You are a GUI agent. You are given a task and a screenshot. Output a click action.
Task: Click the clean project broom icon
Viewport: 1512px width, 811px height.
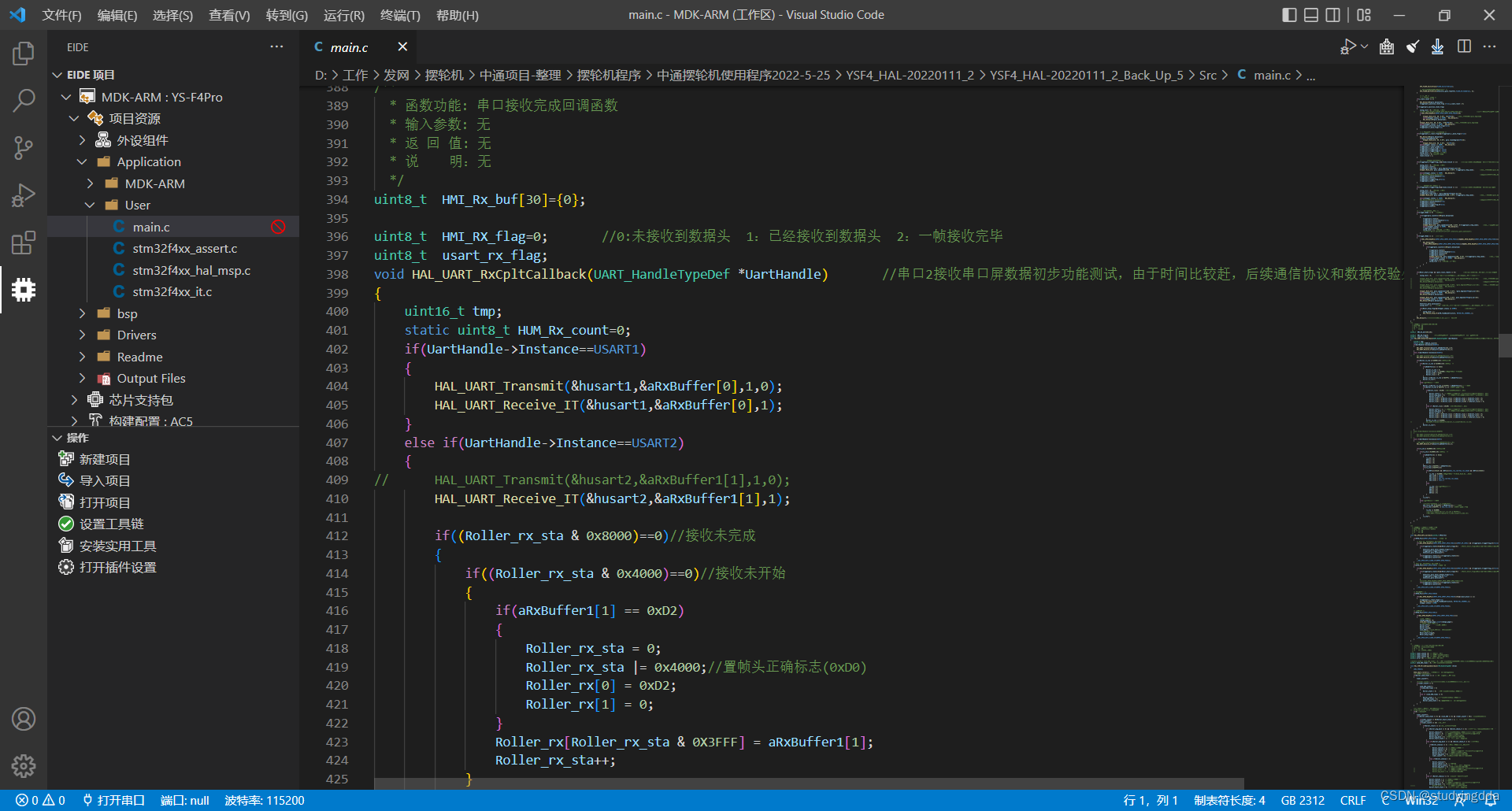(1413, 47)
